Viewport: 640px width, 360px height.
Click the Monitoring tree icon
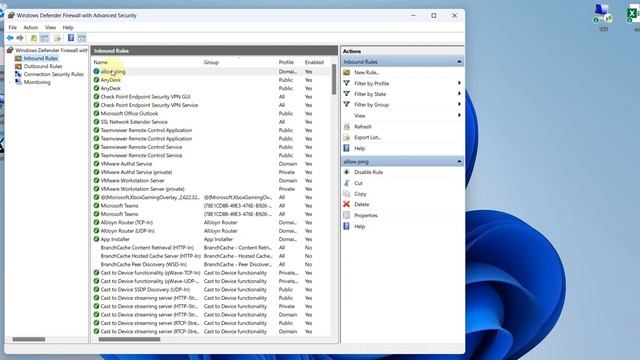pyautogui.click(x=18, y=82)
